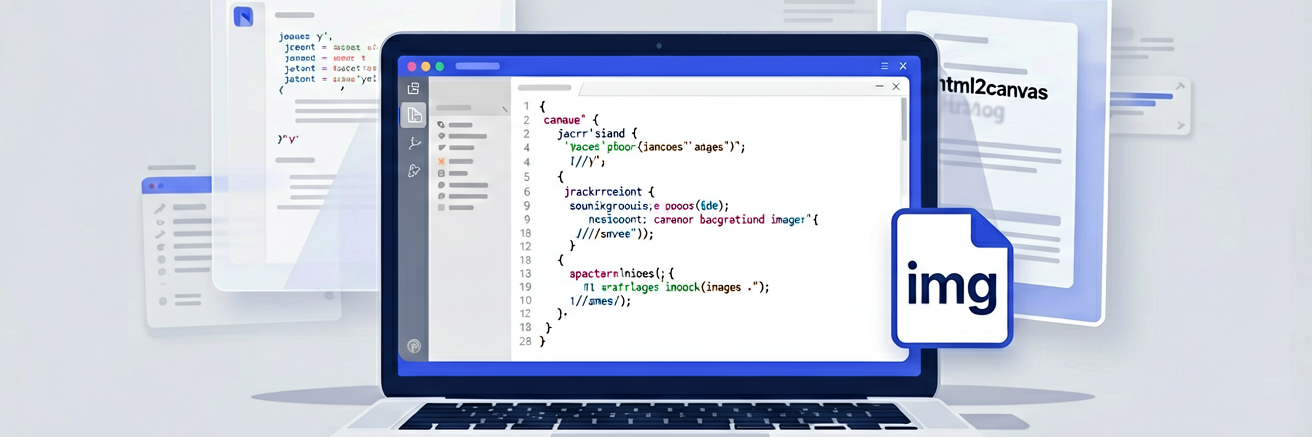The height and width of the screenshot is (437, 1312).
Task: Open the hamburger menu in the blue title bar
Action: pos(884,66)
